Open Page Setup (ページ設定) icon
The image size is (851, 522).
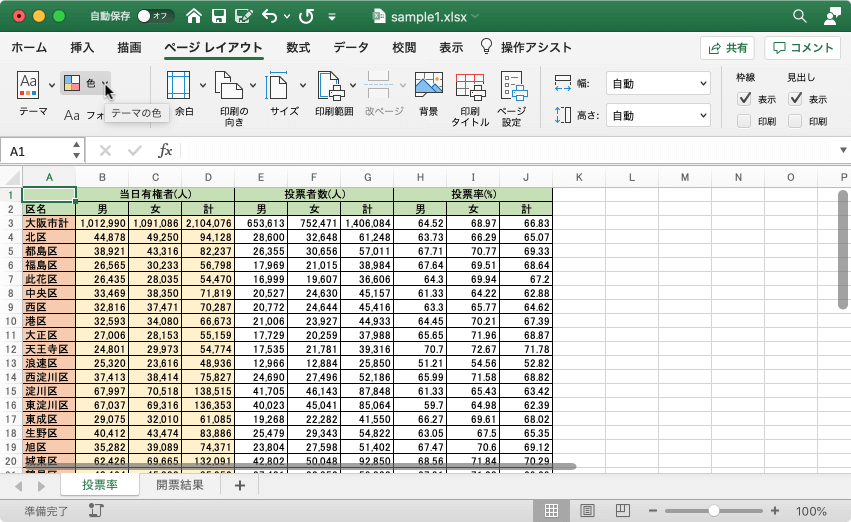tap(513, 86)
